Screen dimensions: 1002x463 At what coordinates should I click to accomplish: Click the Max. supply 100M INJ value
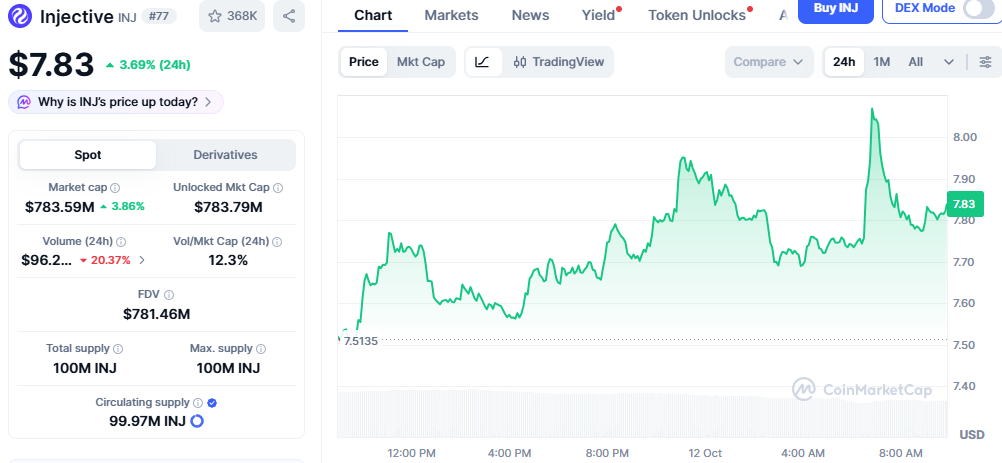click(228, 368)
